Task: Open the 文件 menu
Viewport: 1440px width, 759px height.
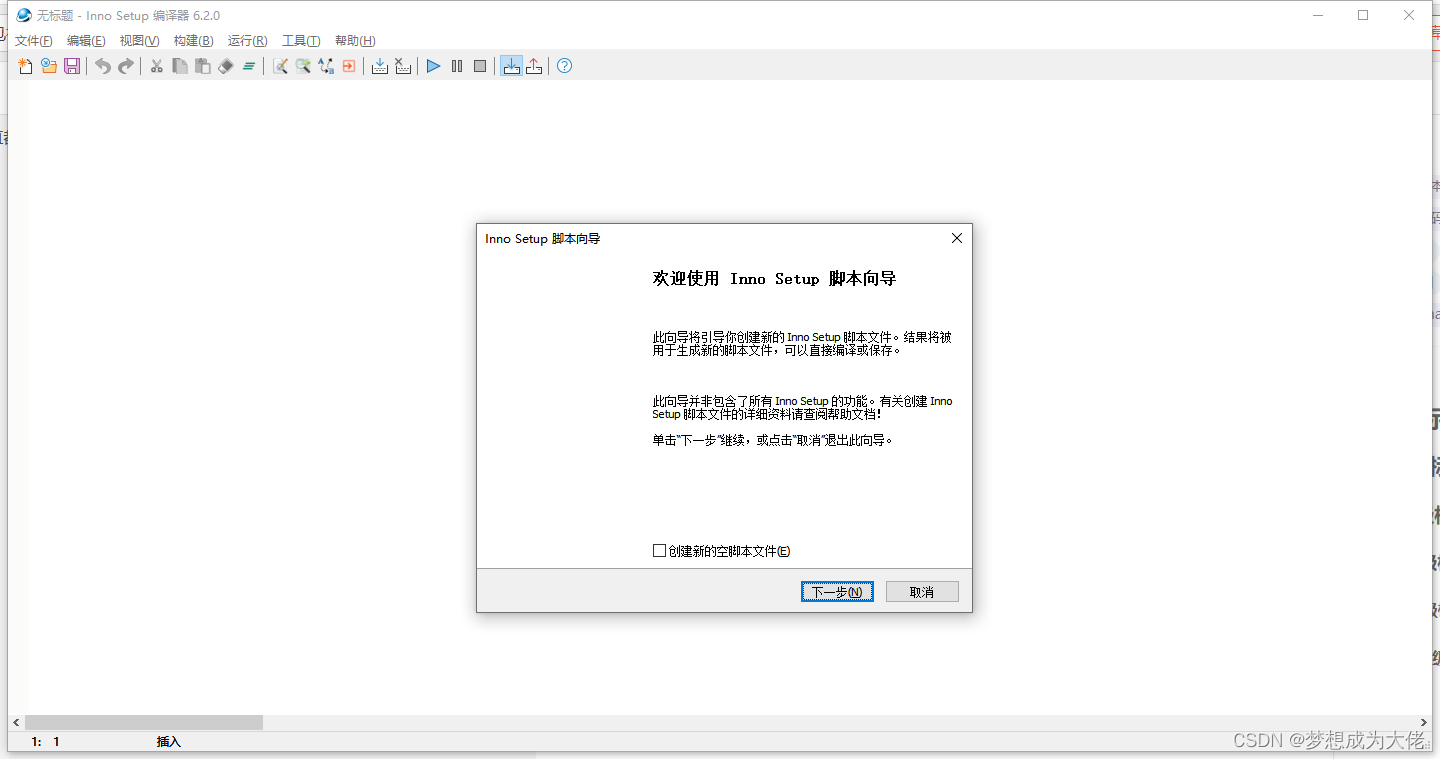Action: 33,40
